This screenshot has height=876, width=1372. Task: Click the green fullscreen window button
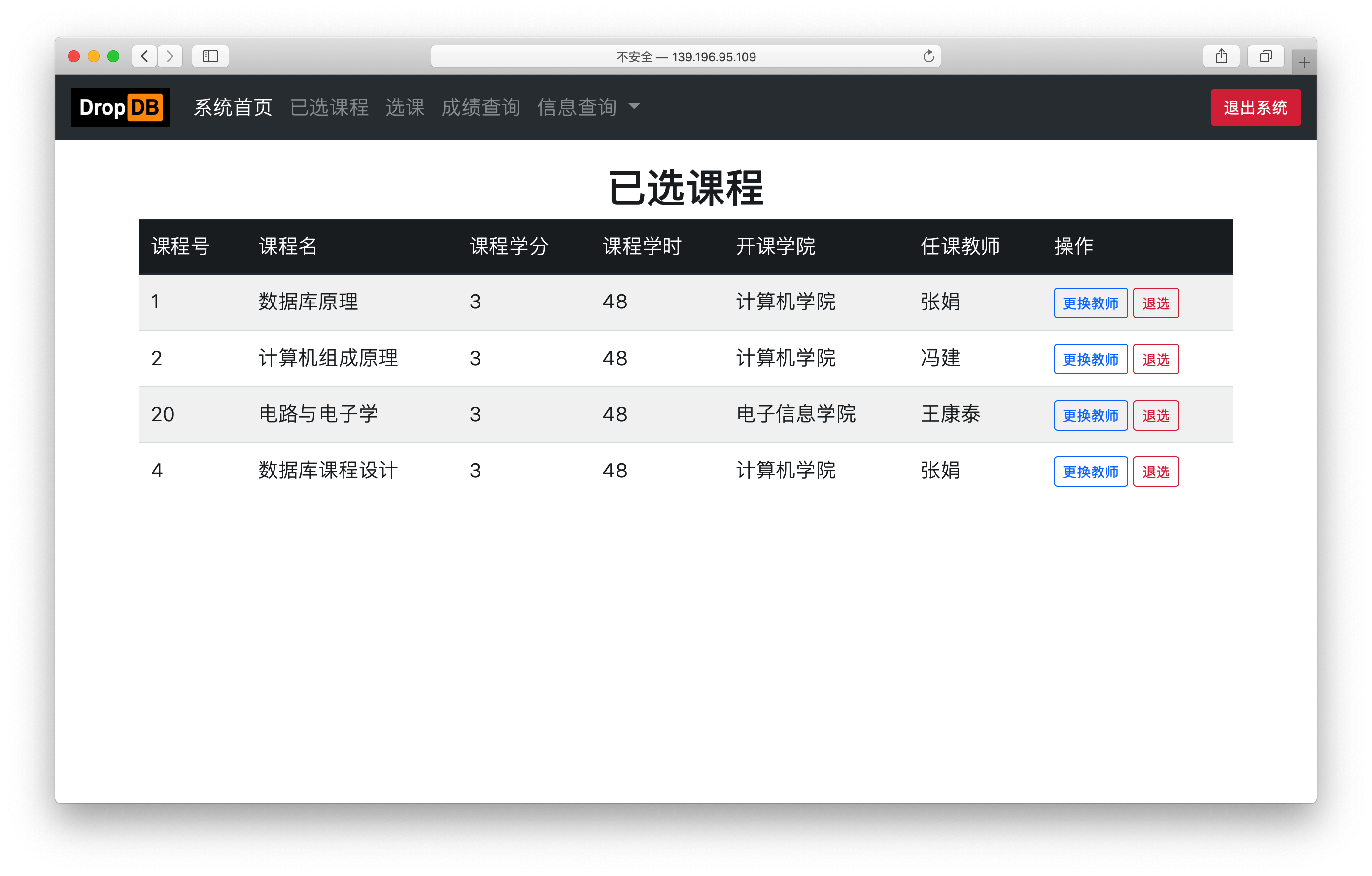tap(113, 56)
